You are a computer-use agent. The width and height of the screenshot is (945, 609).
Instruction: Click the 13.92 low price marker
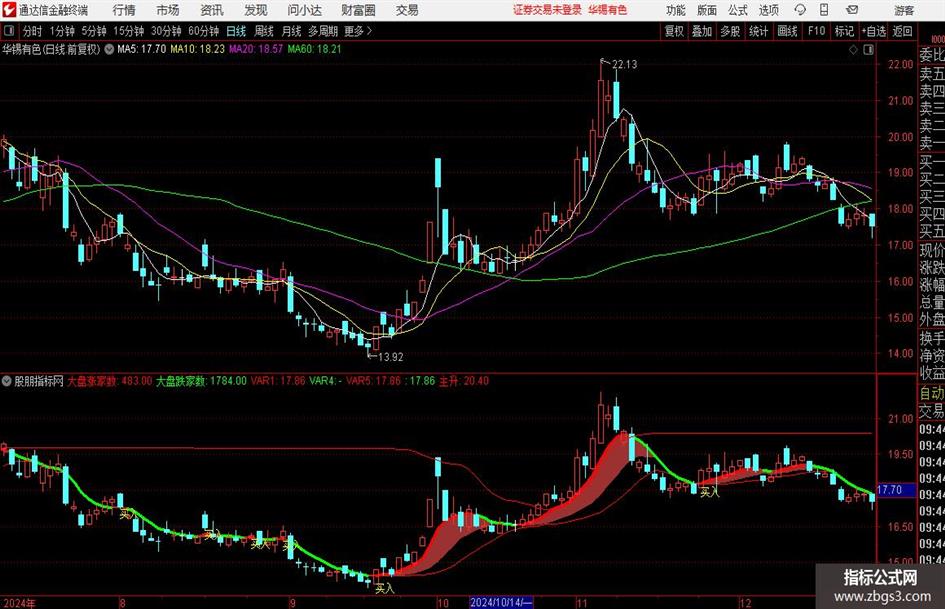(x=390, y=357)
